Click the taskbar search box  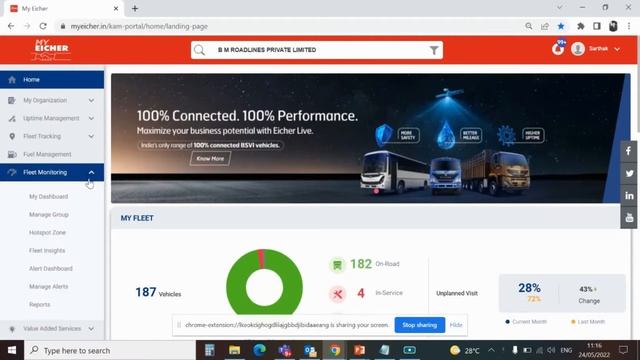pos(110,350)
